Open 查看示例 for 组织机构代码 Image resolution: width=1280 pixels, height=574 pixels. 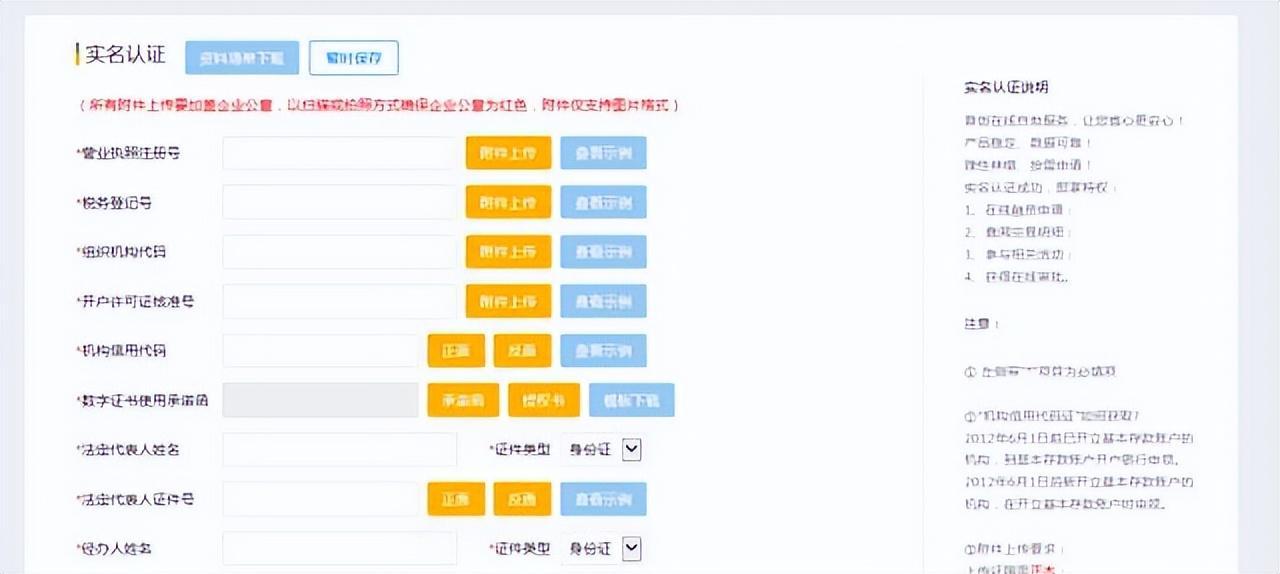point(603,252)
